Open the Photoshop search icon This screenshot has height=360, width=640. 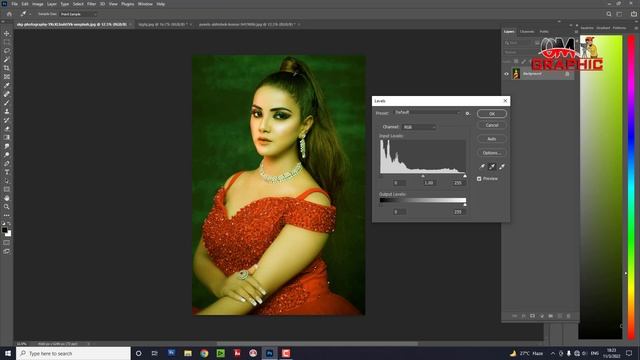[x=609, y=14]
